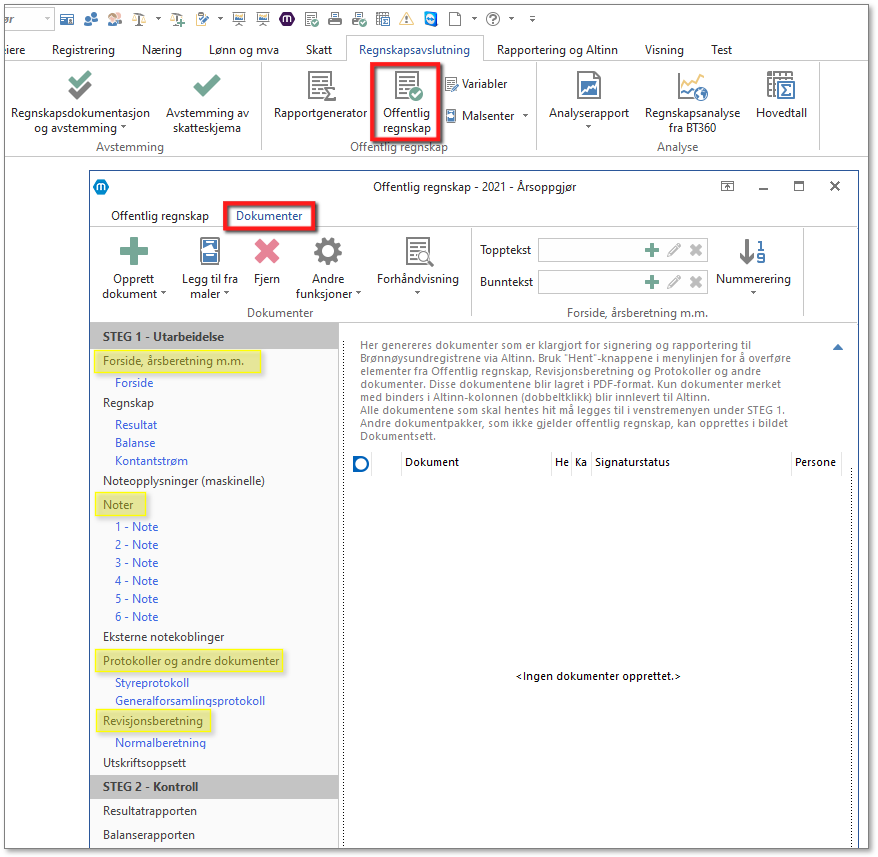Open the help question mark icon
This screenshot has height=857, width=878.
click(493, 20)
